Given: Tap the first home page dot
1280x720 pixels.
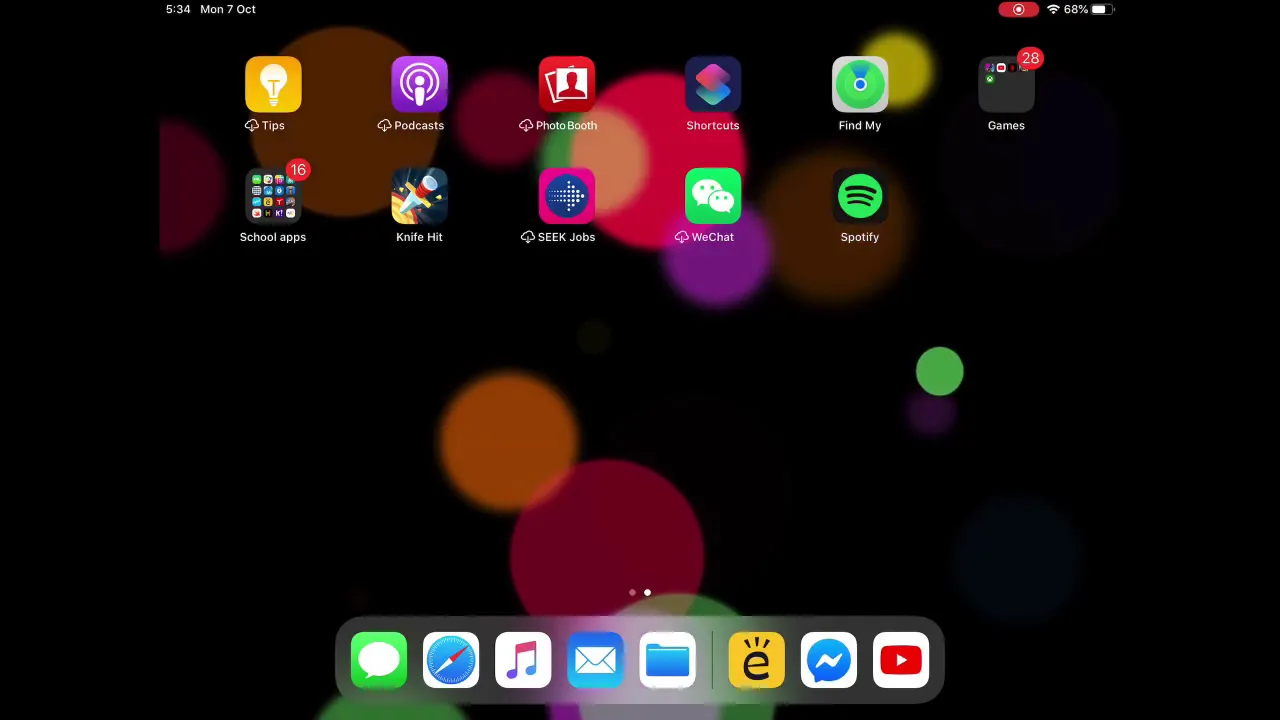Looking at the screenshot, I should tap(632, 593).
